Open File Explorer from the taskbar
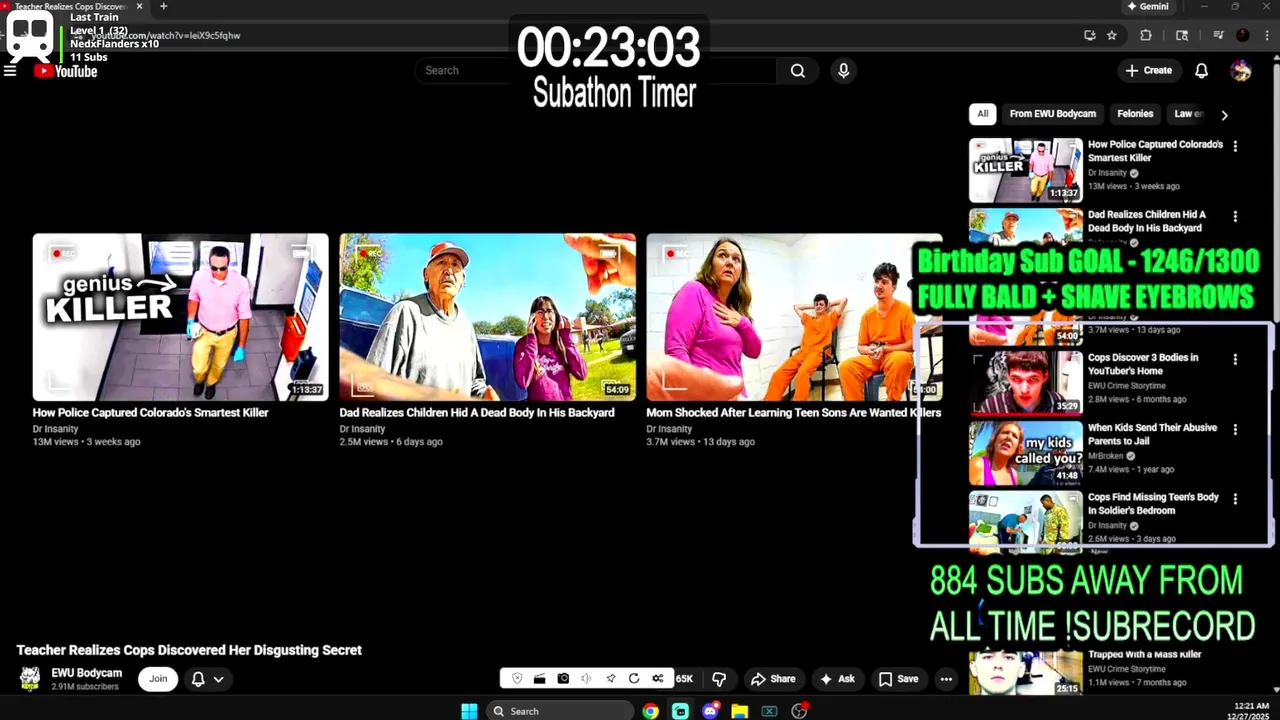Image resolution: width=1280 pixels, height=720 pixels. click(x=739, y=711)
